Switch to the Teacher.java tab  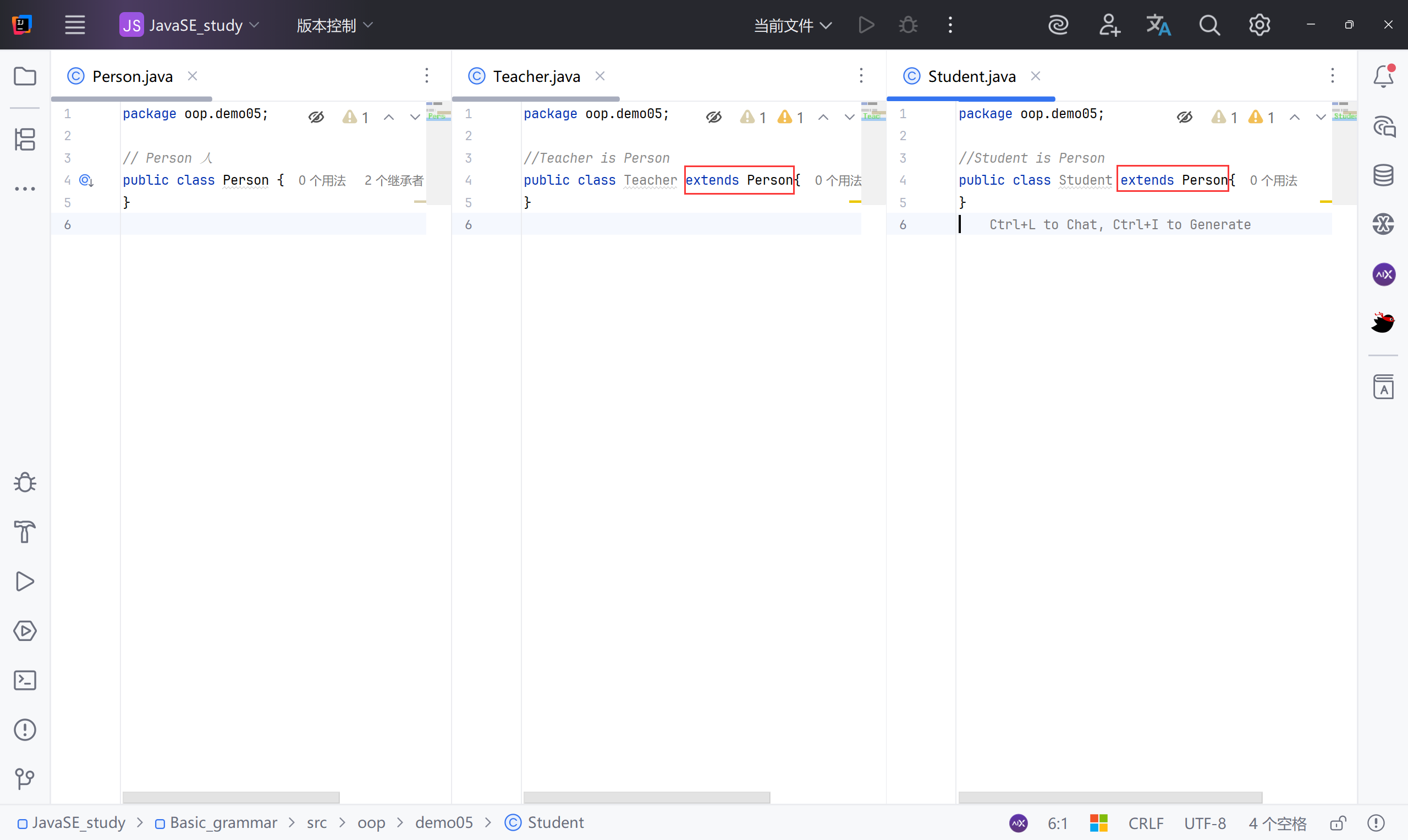coord(536,76)
